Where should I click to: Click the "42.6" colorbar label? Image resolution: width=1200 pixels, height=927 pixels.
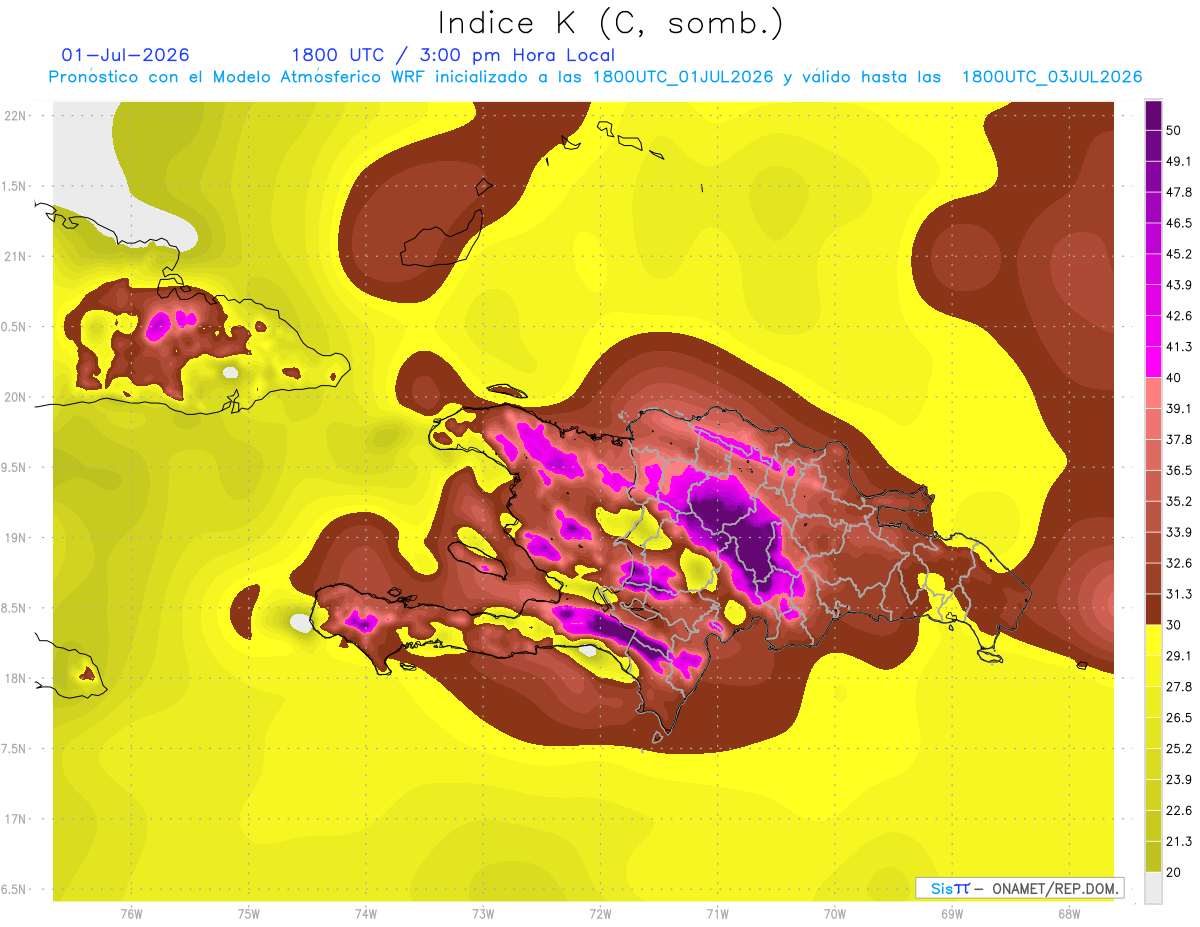point(1179,316)
